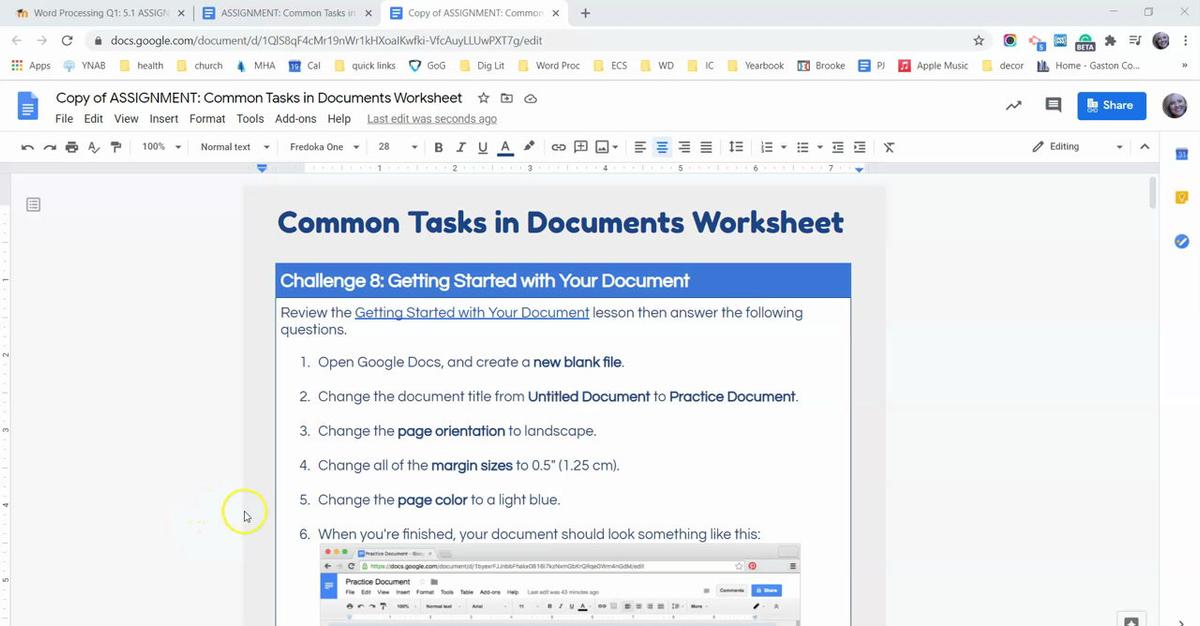Screen dimensions: 1200x626
Task: Open Chrome extensions puzzle icon
Action: (1110, 41)
